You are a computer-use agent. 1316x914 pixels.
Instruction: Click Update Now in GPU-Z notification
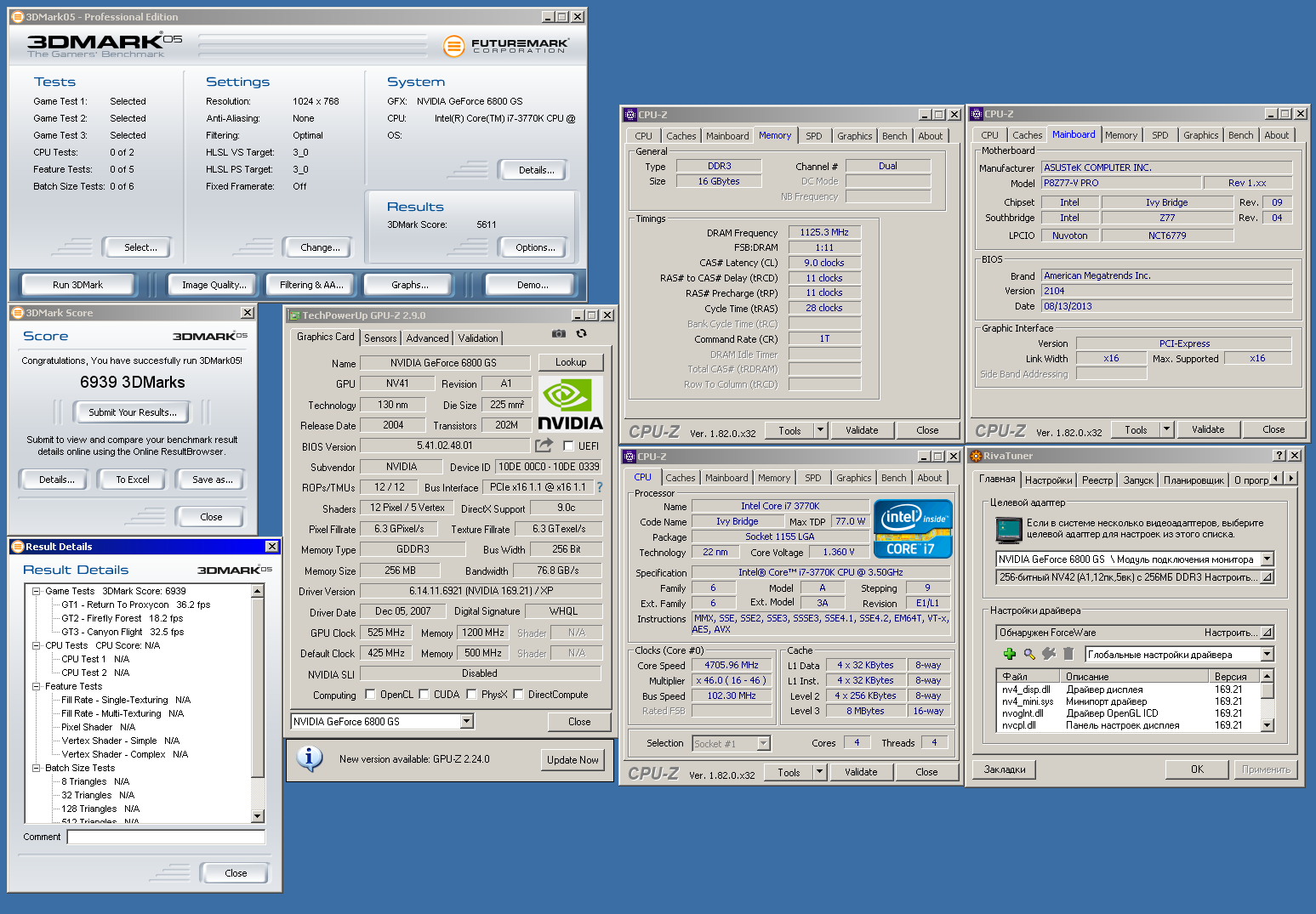pyautogui.click(x=573, y=760)
